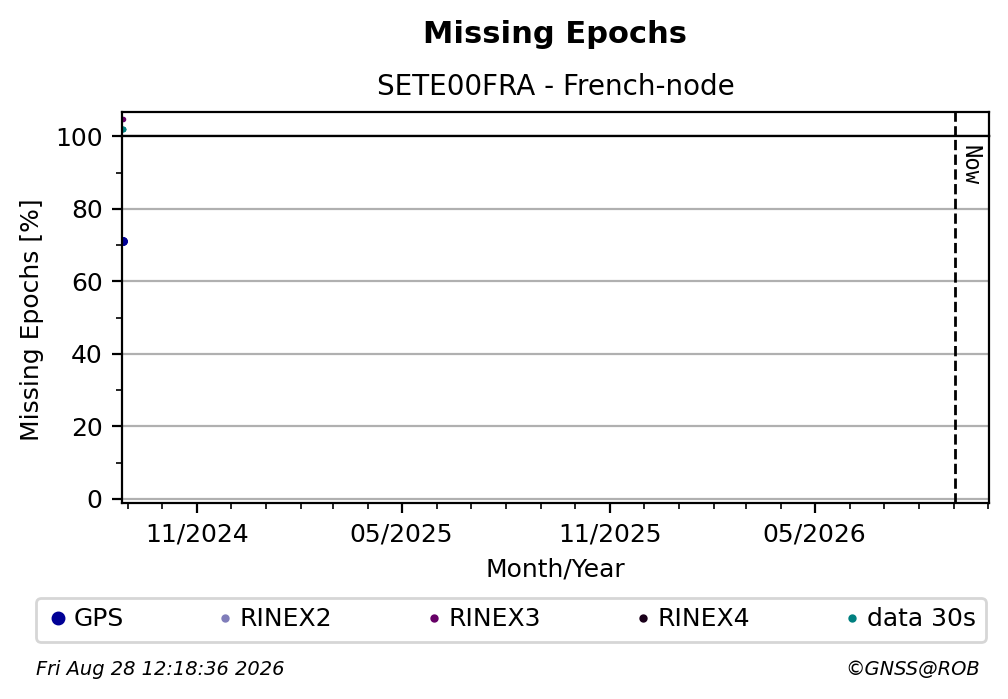Viewport: 1008px width, 699px height.
Task: Click the 05/2026 x-axis tick label
Action: pos(814,534)
